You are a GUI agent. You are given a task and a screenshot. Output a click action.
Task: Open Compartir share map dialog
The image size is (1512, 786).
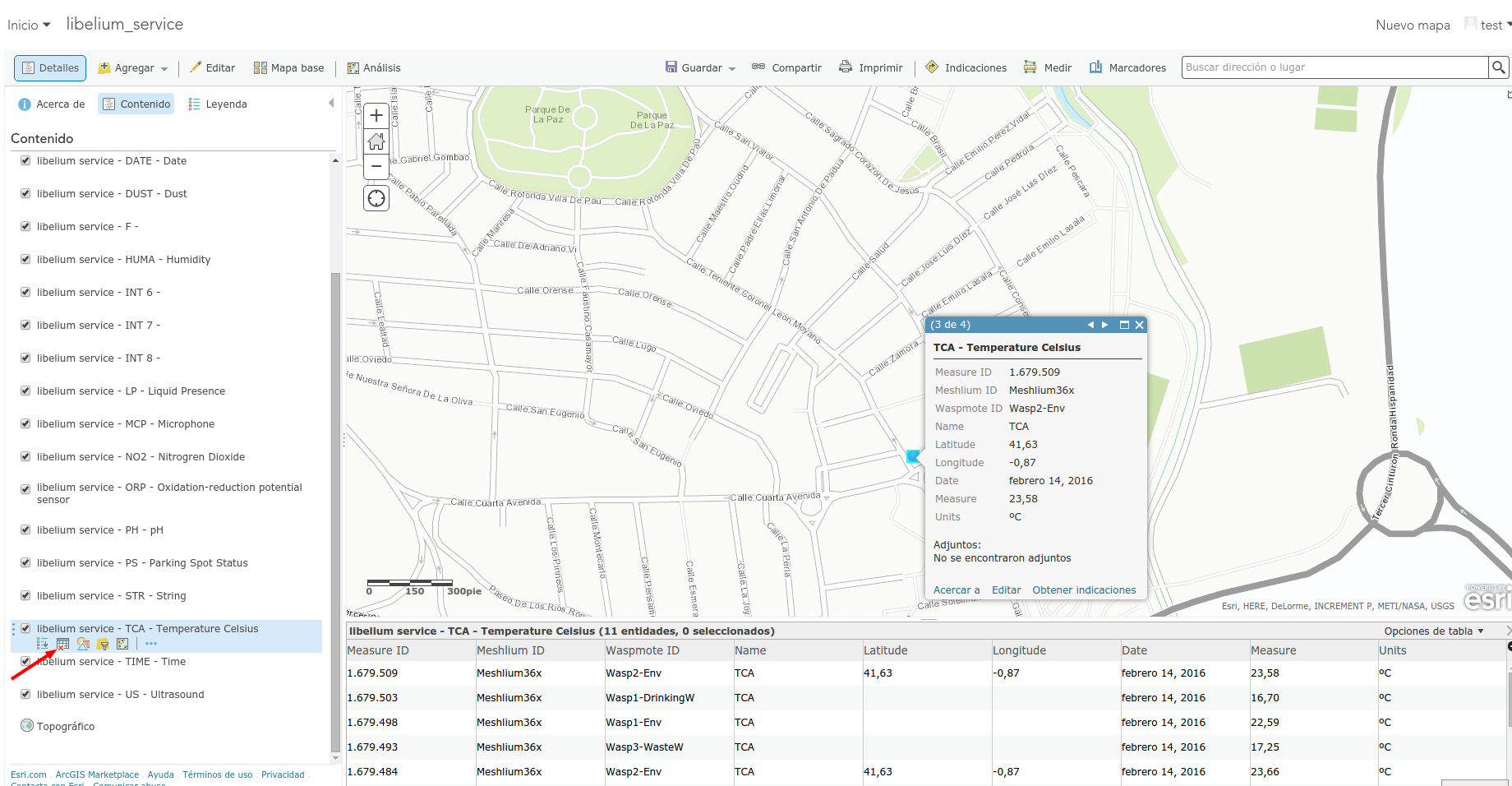[786, 67]
